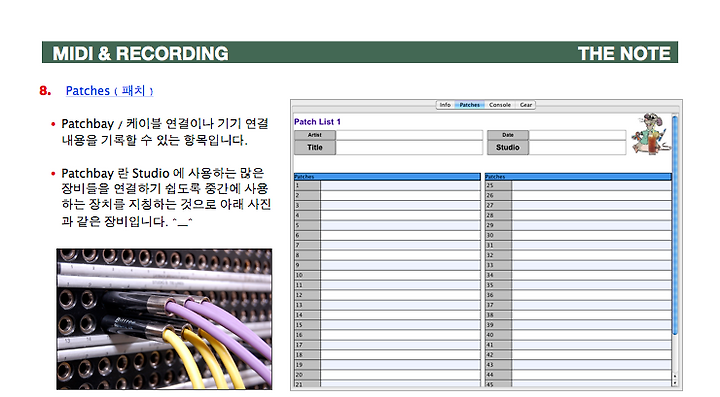Select patch row 42 field
This screenshot has height=397, width=720.
591,355
